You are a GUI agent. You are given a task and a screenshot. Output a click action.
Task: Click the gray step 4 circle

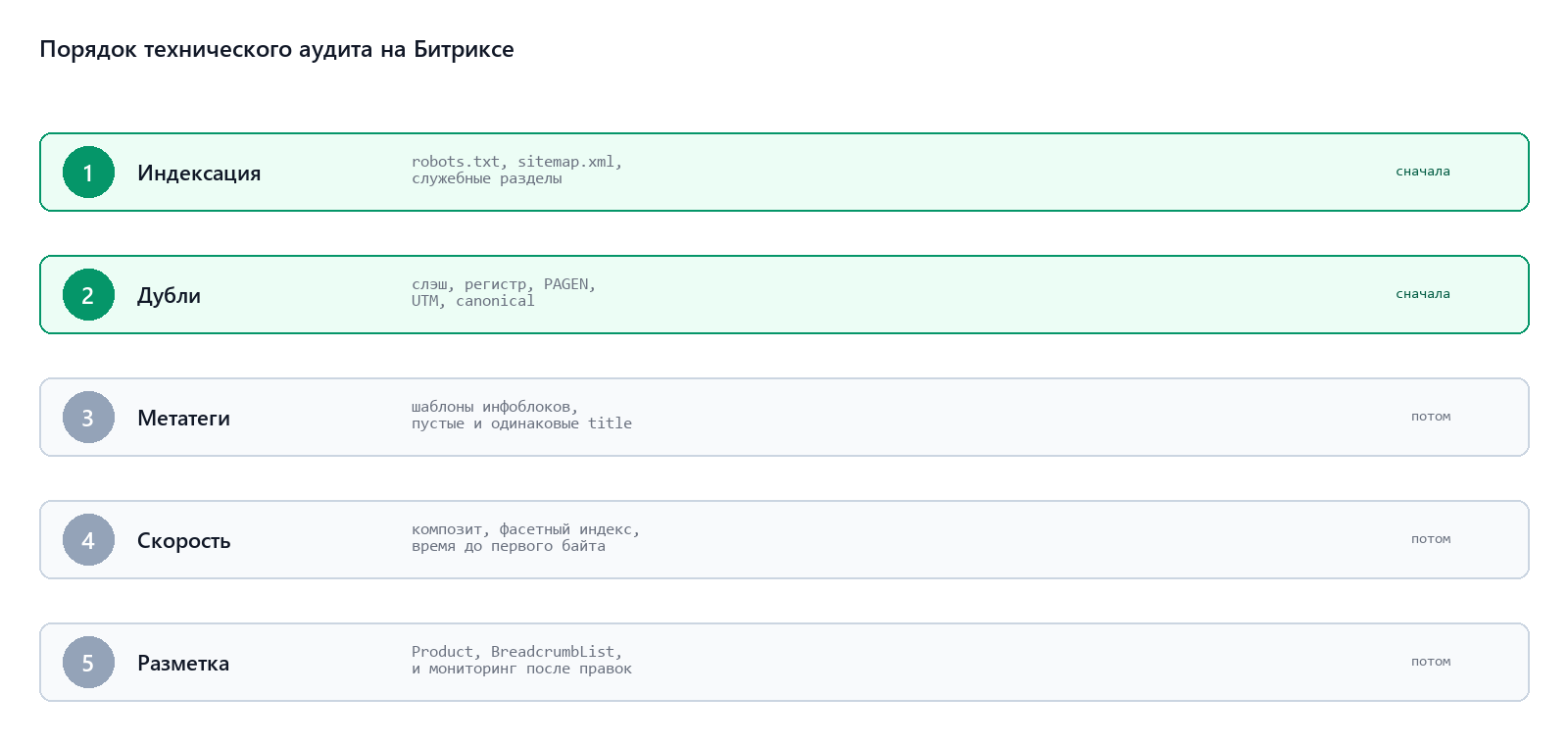[88, 540]
